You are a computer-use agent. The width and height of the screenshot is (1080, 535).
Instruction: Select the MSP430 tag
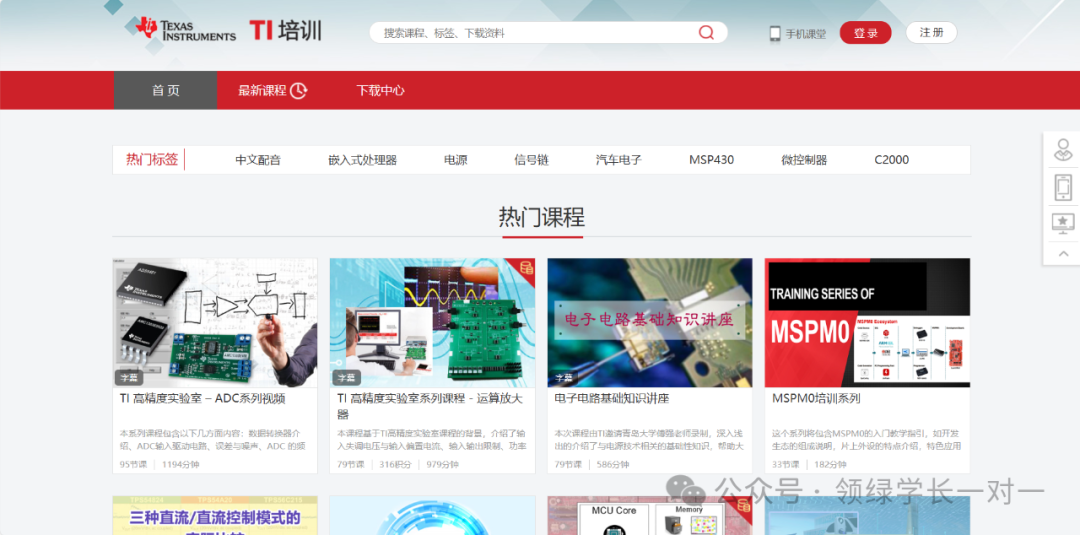pyautogui.click(x=712, y=160)
